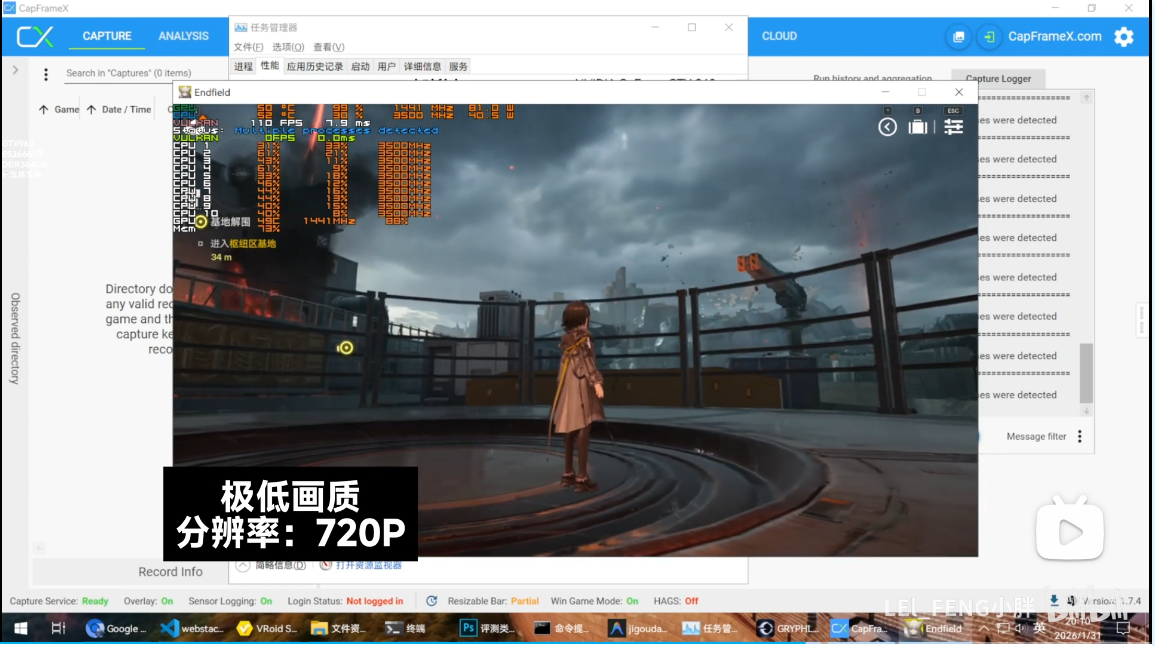Collapse Task Manager with 简略信息 button
The height and width of the screenshot is (646, 1155).
point(271,566)
